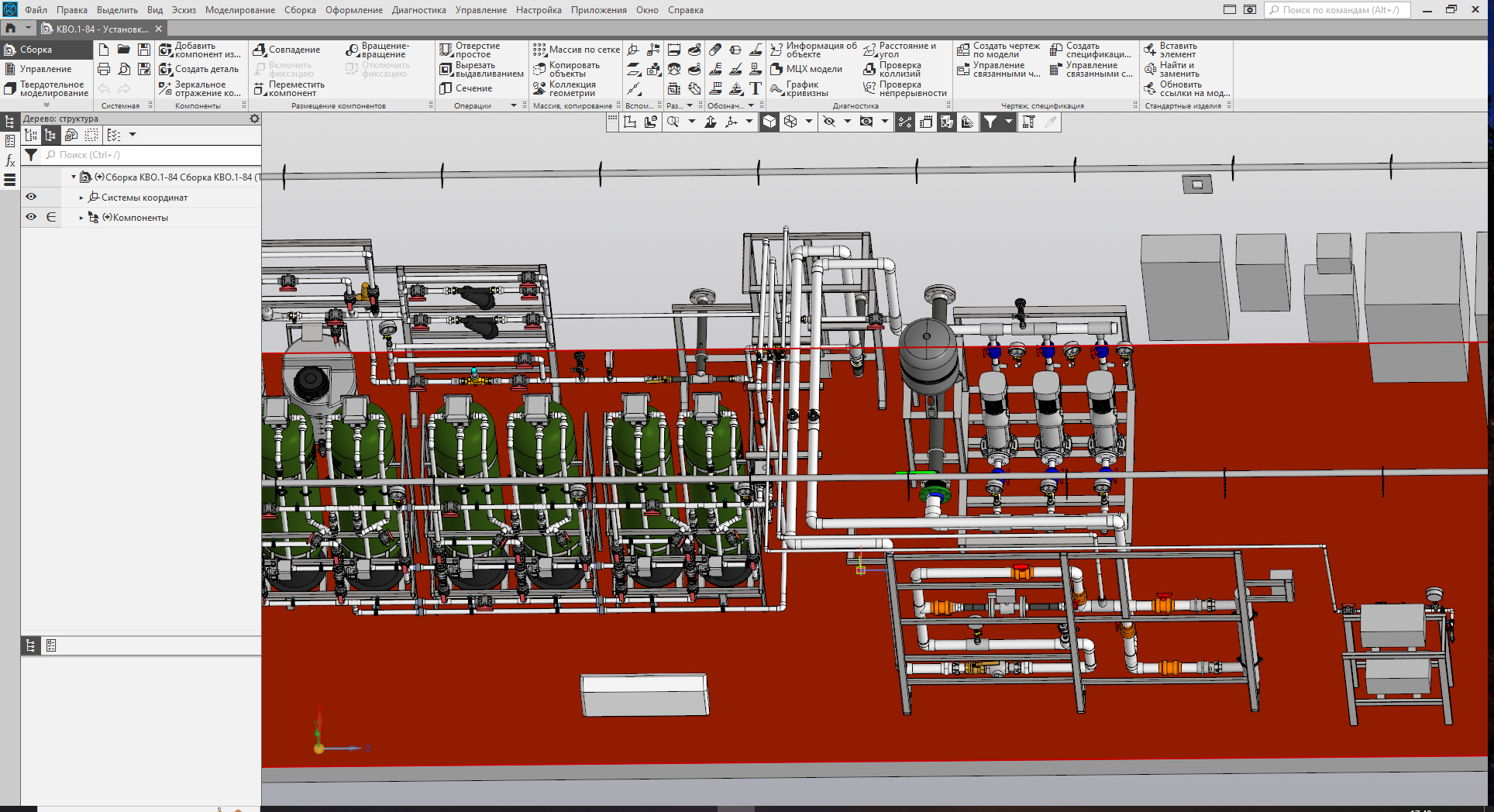Toggle visibility of Компоненты
1494x812 pixels.
31,218
